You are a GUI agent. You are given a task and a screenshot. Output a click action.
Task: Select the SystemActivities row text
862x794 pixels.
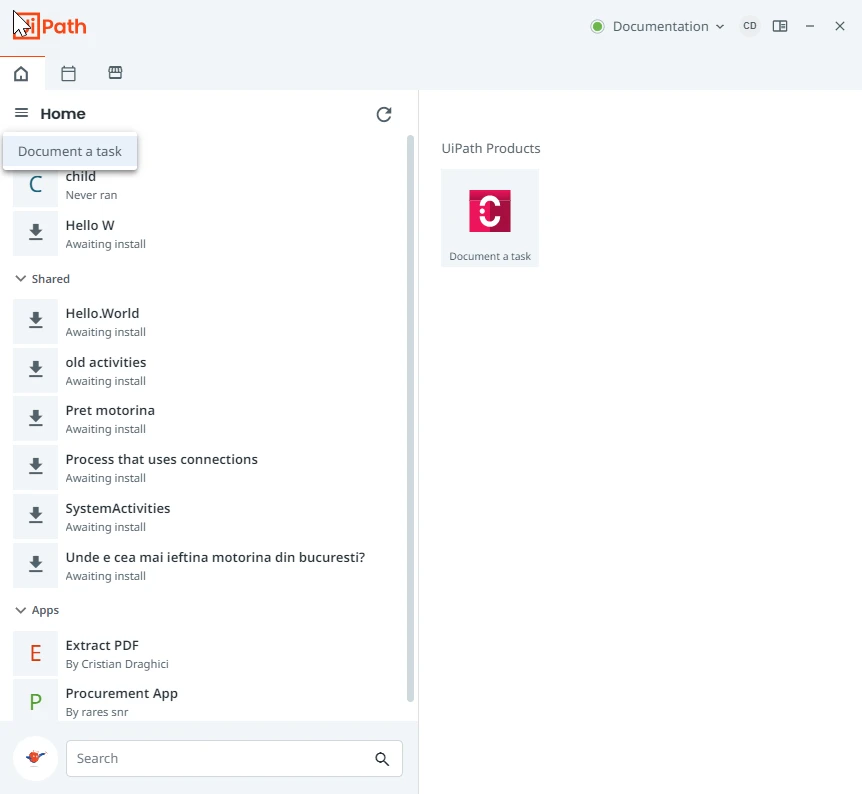point(118,509)
